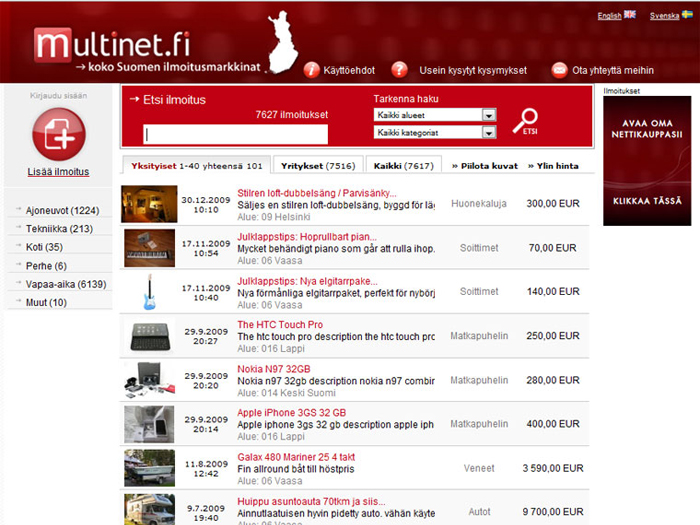Image resolution: width=700 pixels, height=525 pixels.
Task: Open Ota yhteyttä meihin link
Action: pyautogui.click(x=612, y=71)
